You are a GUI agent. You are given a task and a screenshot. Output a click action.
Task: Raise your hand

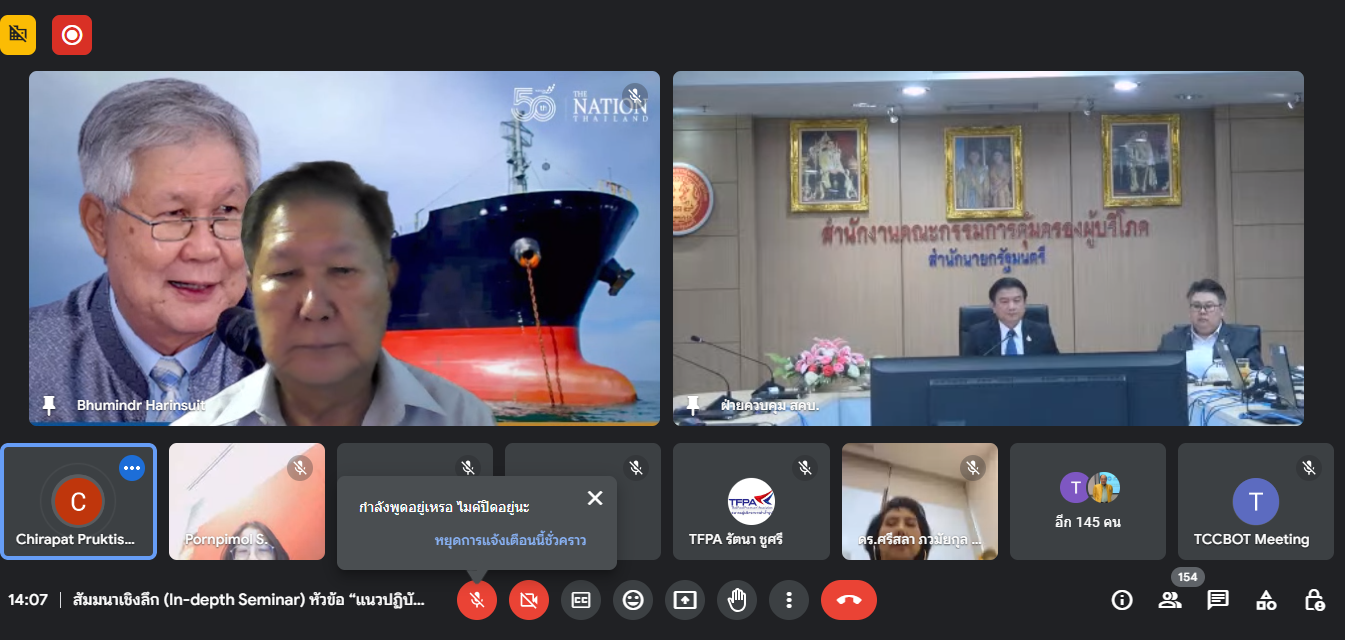(x=737, y=600)
